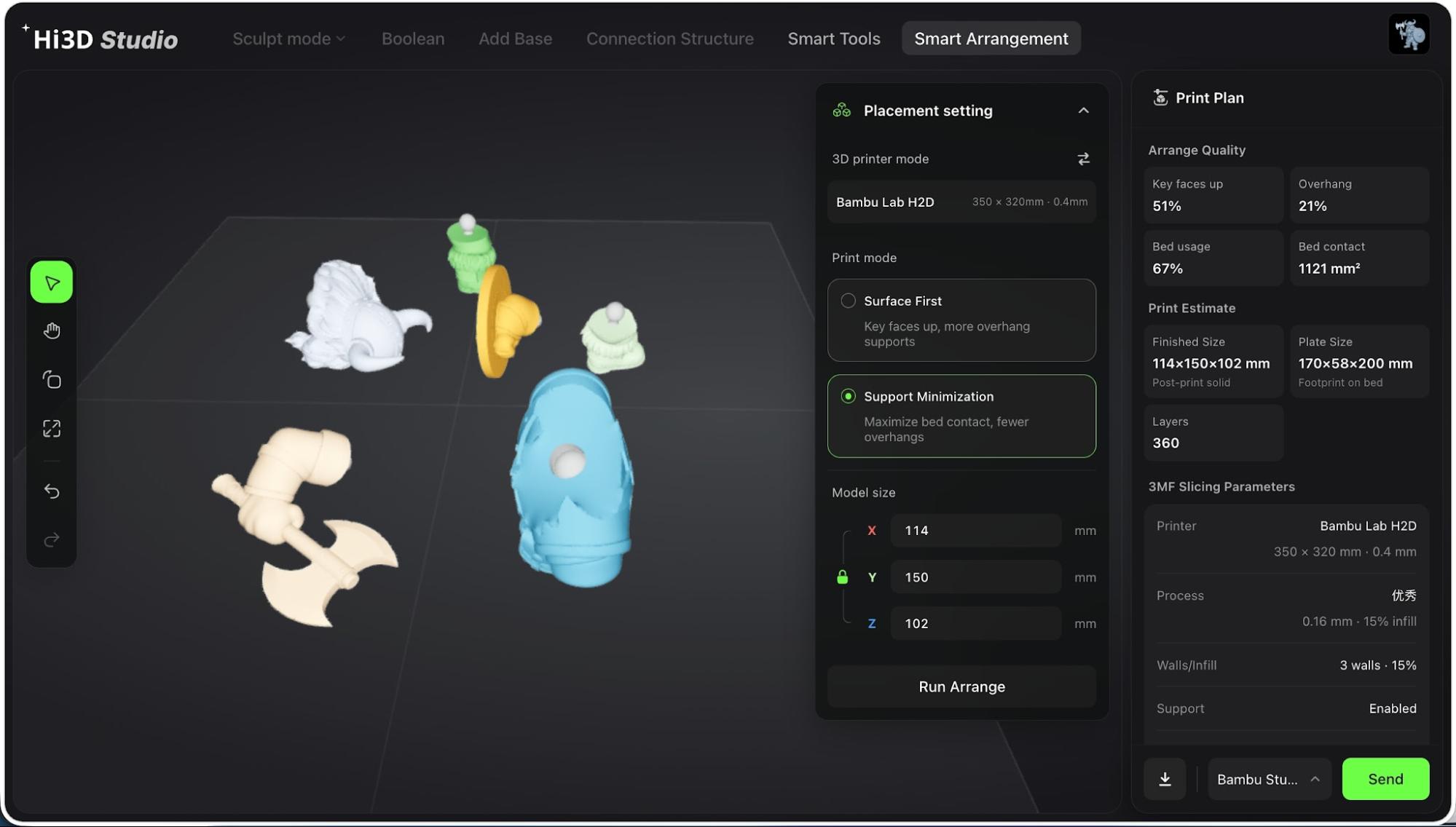Switch to Smart Tools tab
Image resolution: width=1456 pixels, height=827 pixels.
pyautogui.click(x=834, y=39)
